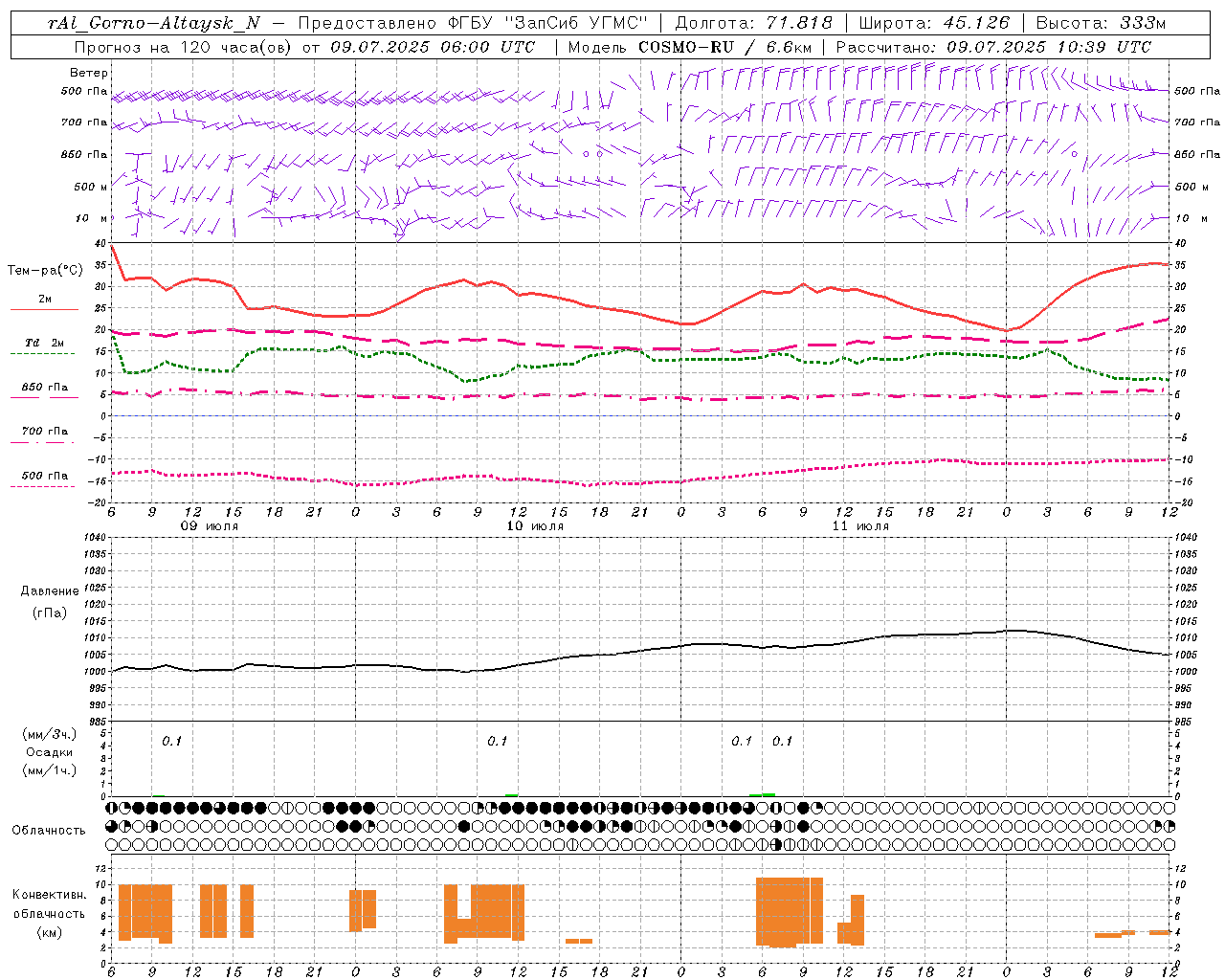Click the (мм/1ч.) precipitation unit label
1225x980 pixels.
pos(50,770)
